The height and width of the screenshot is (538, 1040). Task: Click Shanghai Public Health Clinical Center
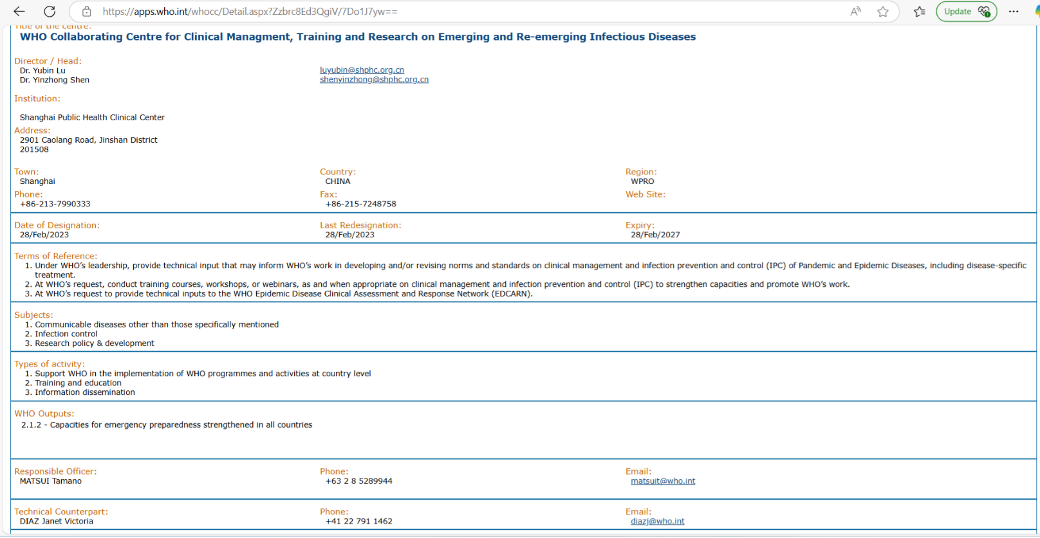tap(92, 117)
